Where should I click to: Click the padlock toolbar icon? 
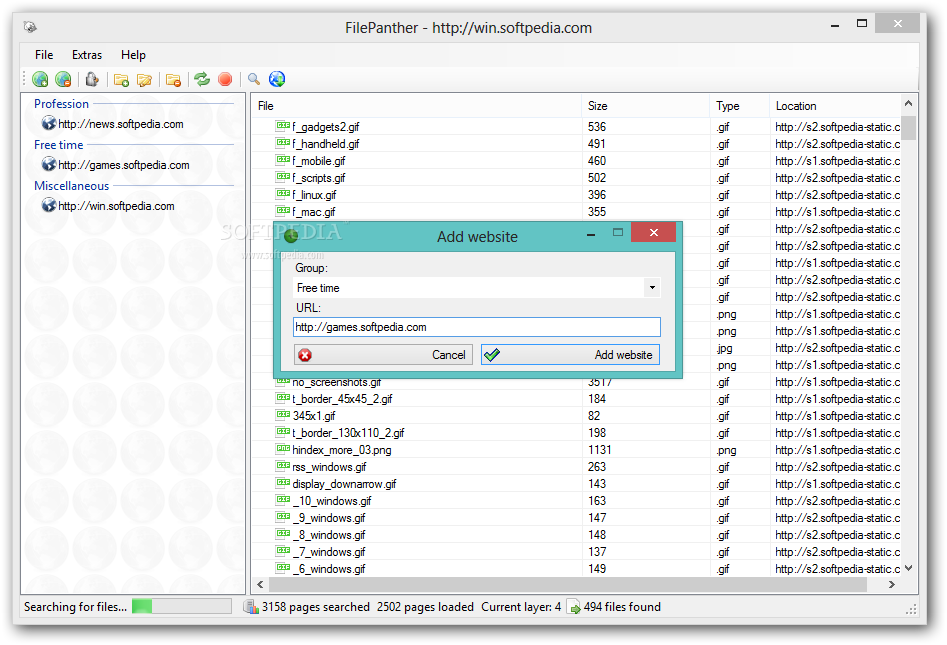point(92,79)
